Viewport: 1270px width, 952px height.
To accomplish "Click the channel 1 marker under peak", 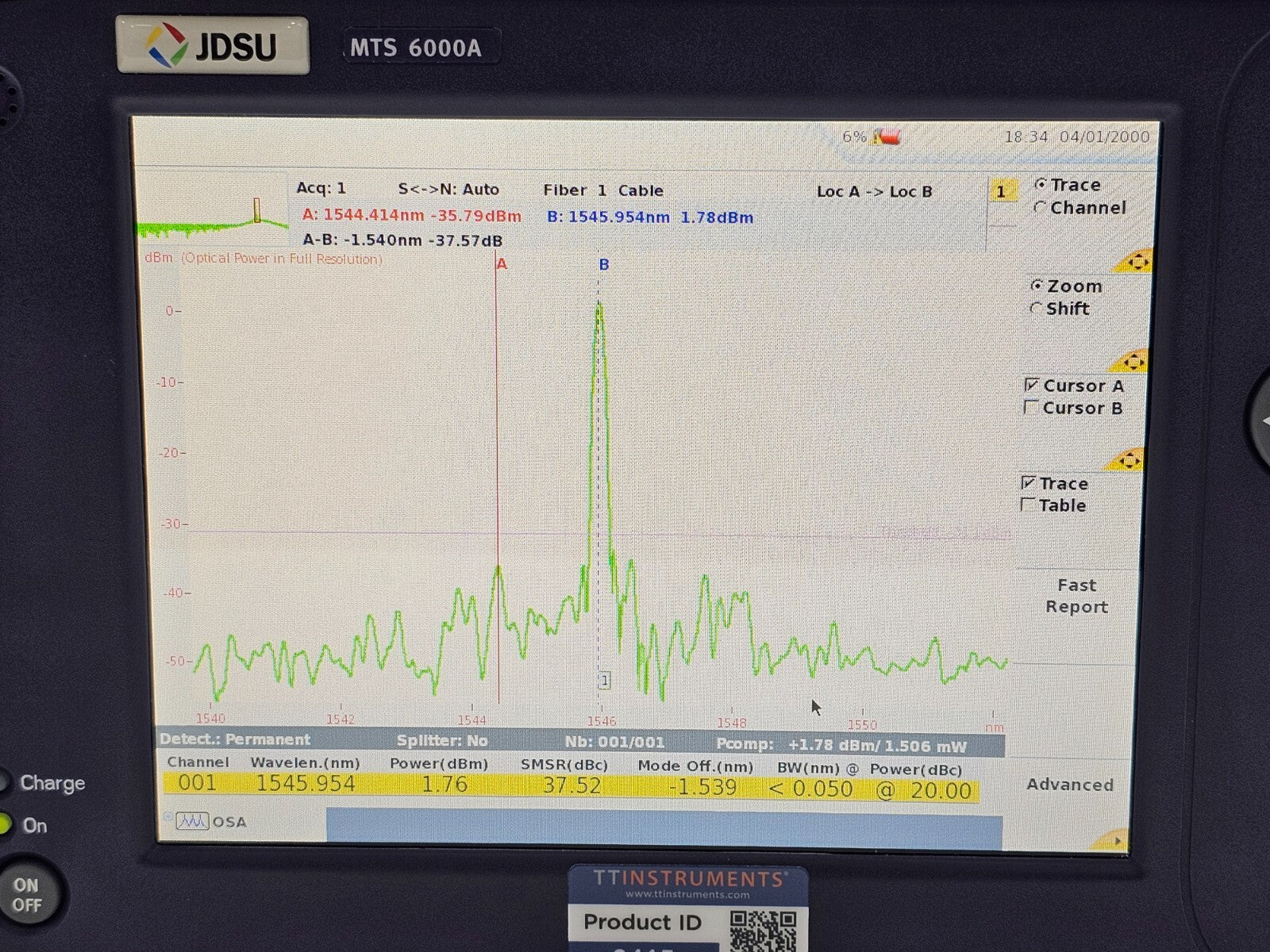I will [x=605, y=681].
